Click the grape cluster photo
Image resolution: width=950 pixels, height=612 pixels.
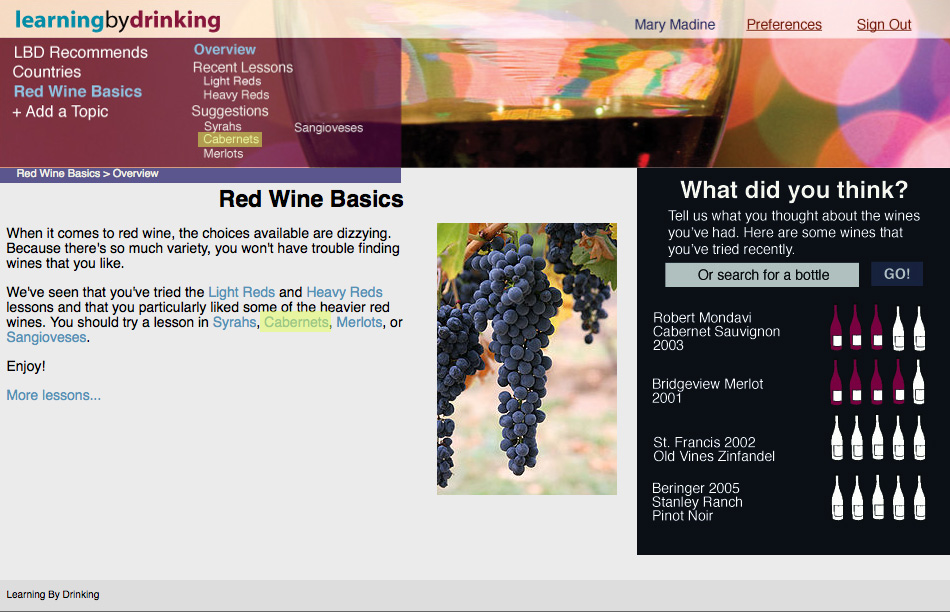[x=526, y=359]
